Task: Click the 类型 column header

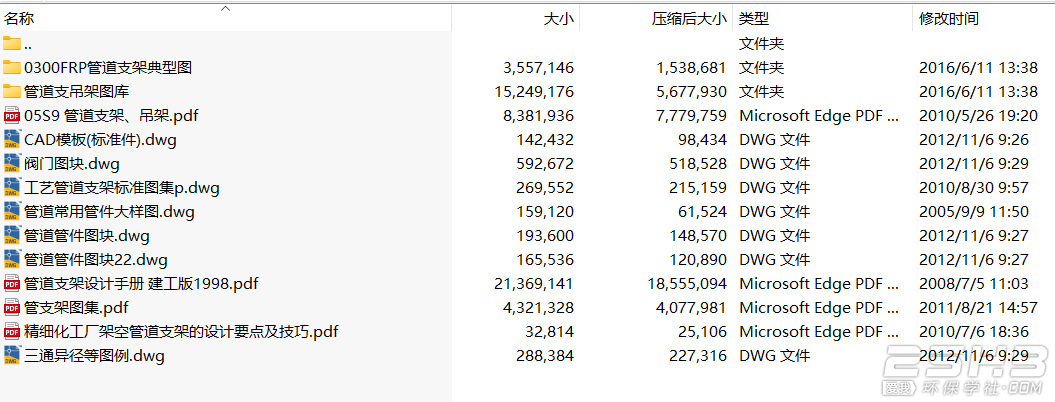Action: click(x=754, y=19)
